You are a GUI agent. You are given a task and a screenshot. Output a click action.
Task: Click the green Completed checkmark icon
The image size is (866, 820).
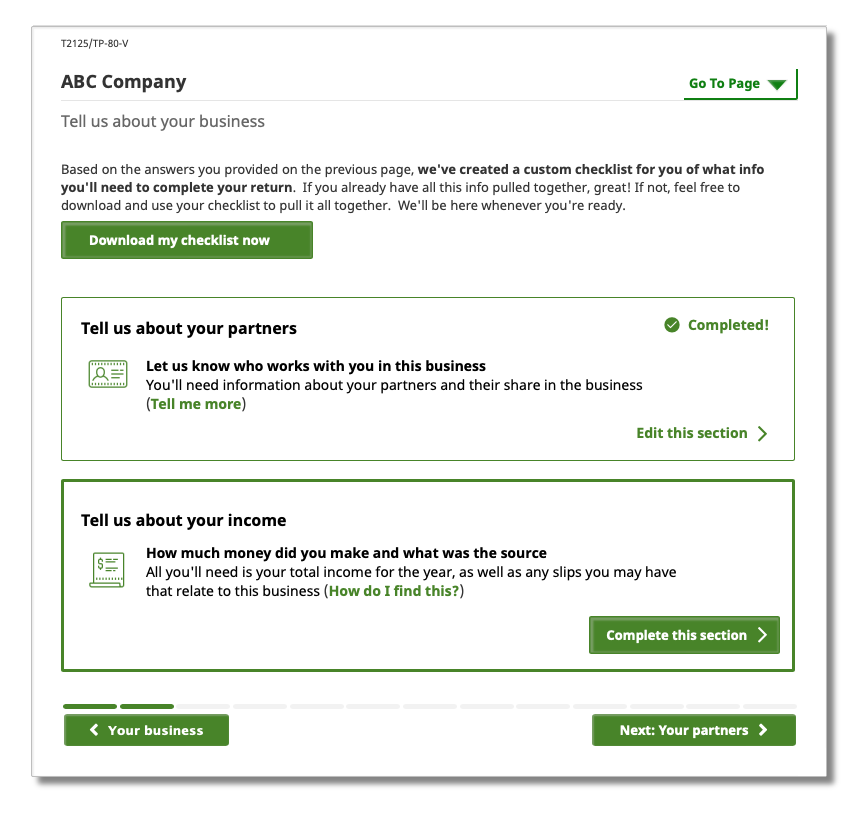point(672,325)
